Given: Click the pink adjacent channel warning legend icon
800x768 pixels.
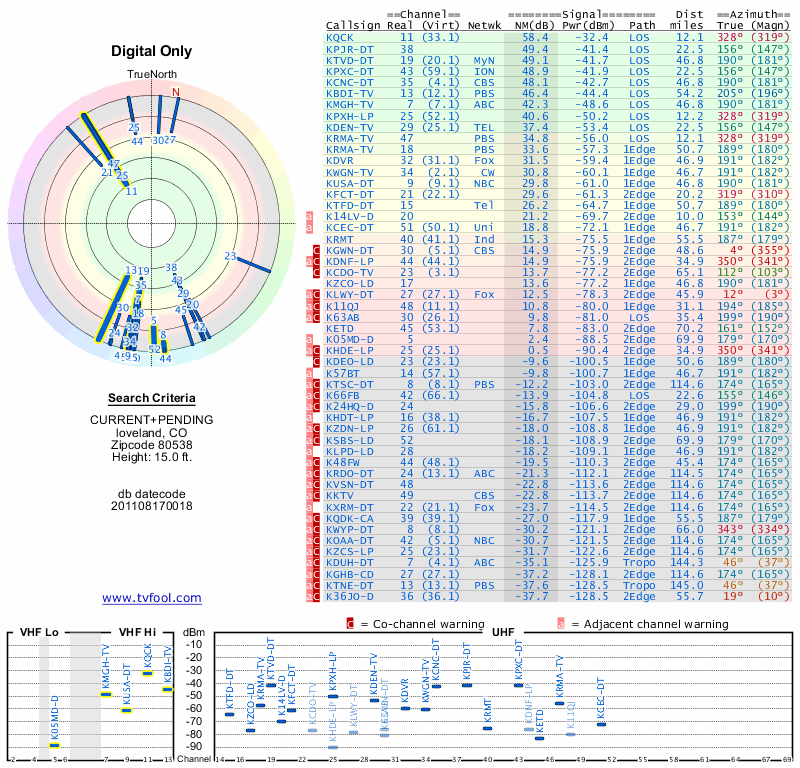Looking at the screenshot, I should pyautogui.click(x=561, y=624).
